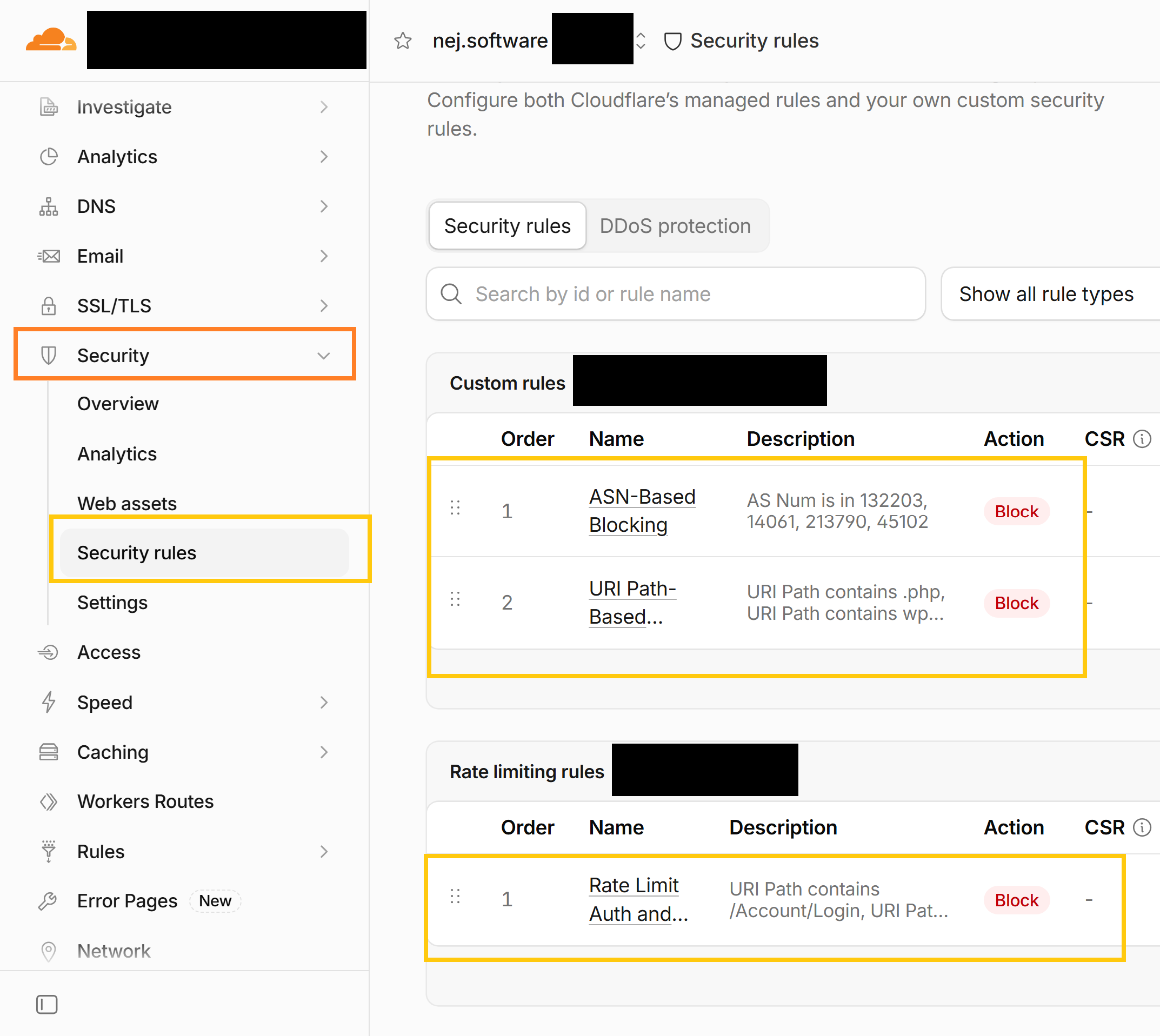Image resolution: width=1160 pixels, height=1036 pixels.
Task: Click the Access arrow icon
Action: [x=49, y=652]
